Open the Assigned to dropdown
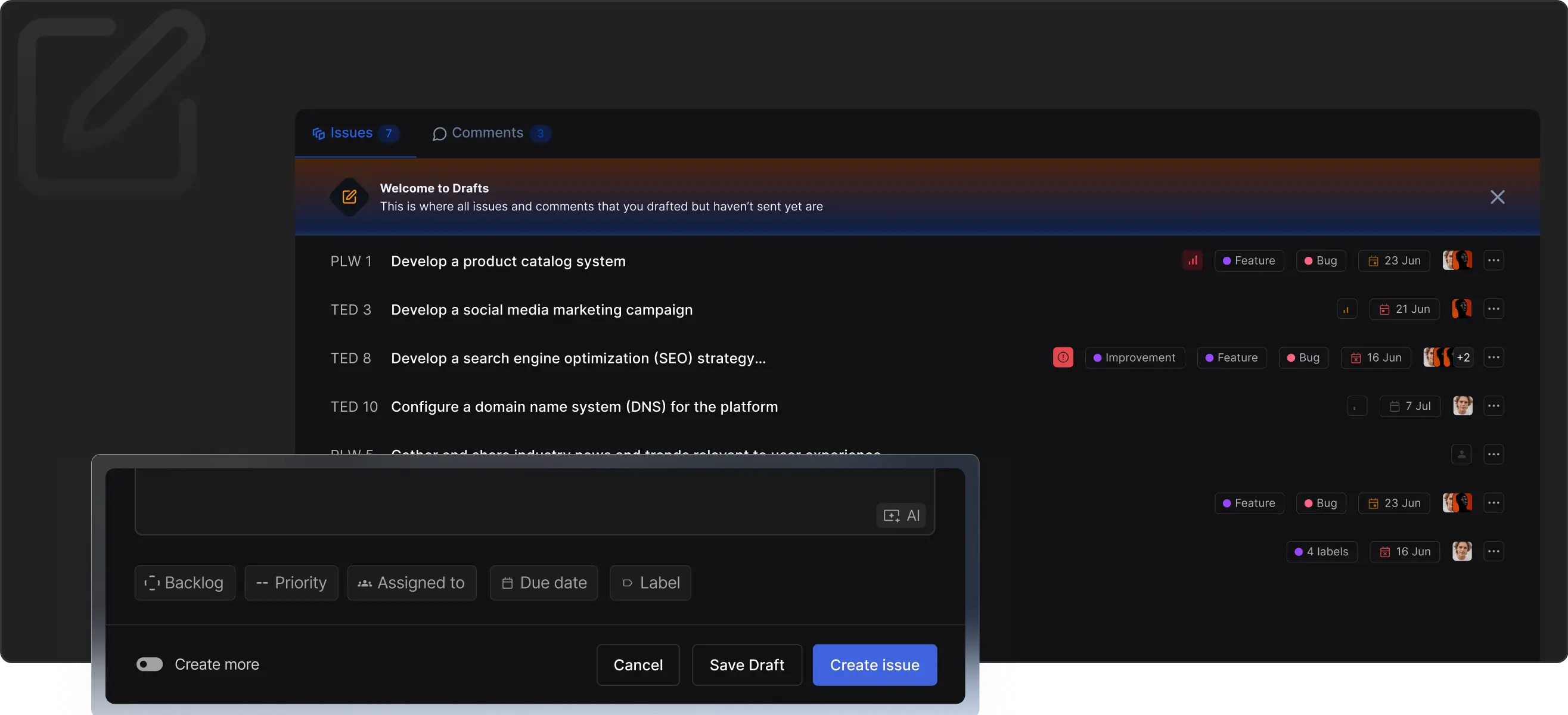Viewport: 1568px width, 715px height. (411, 583)
